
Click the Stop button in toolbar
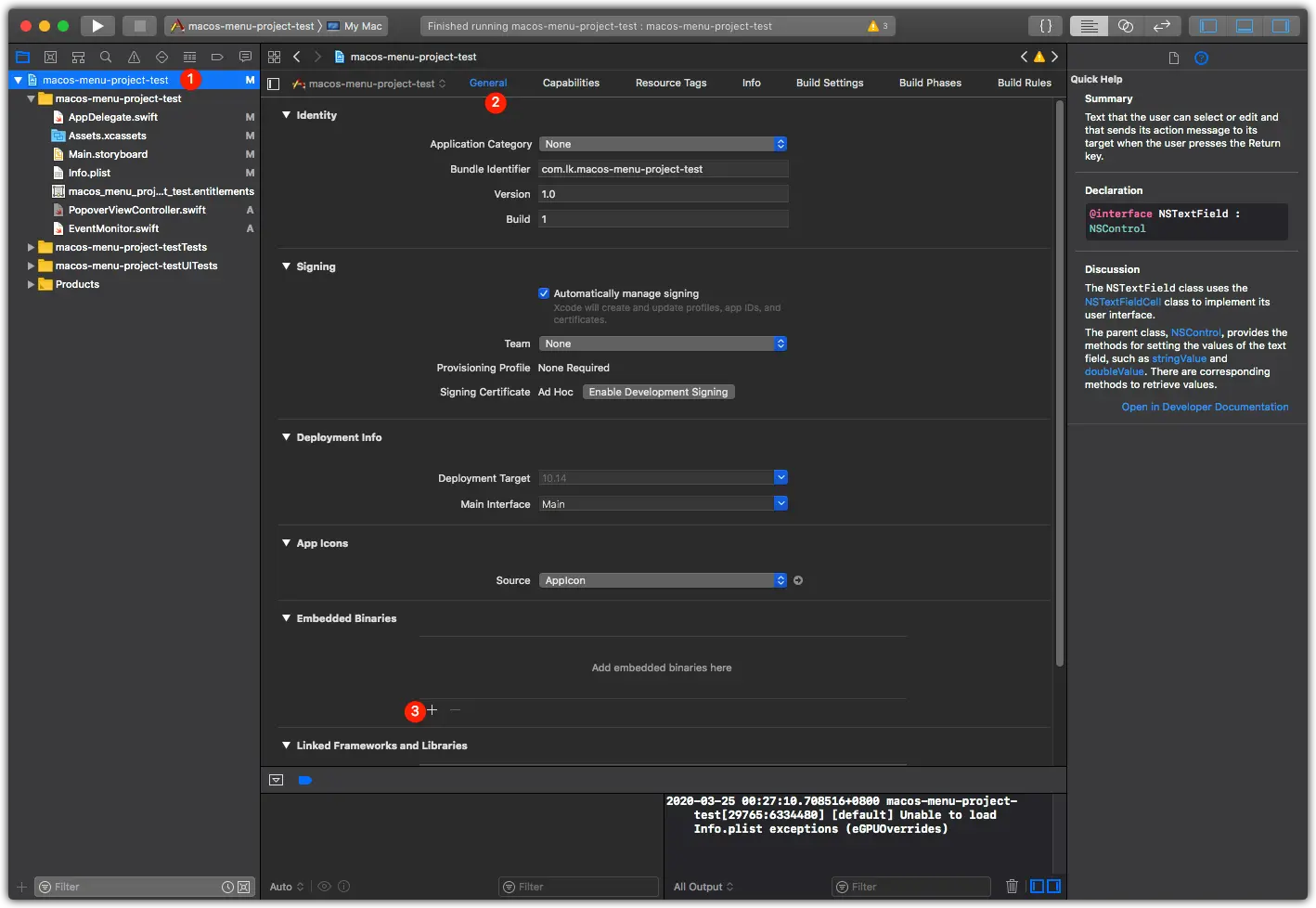[x=139, y=26]
